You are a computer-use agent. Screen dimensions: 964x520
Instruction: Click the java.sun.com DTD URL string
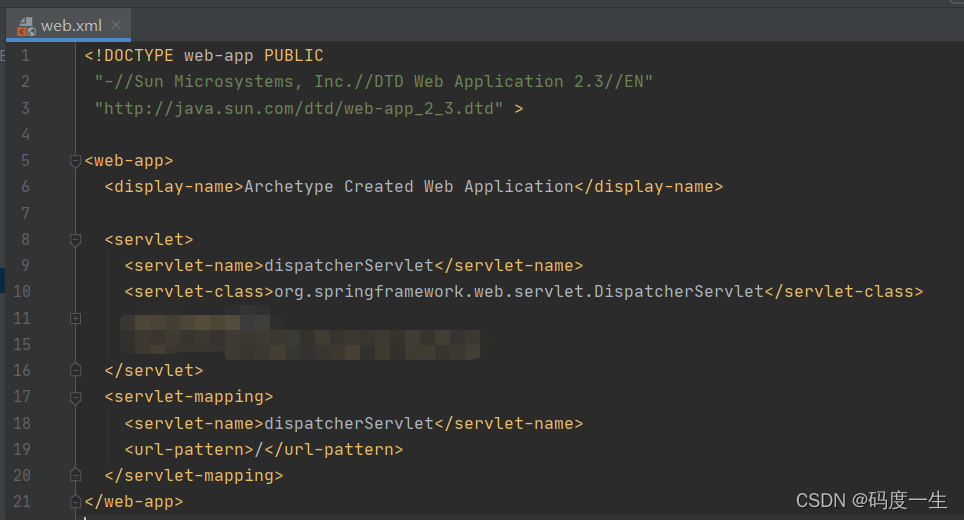click(299, 109)
